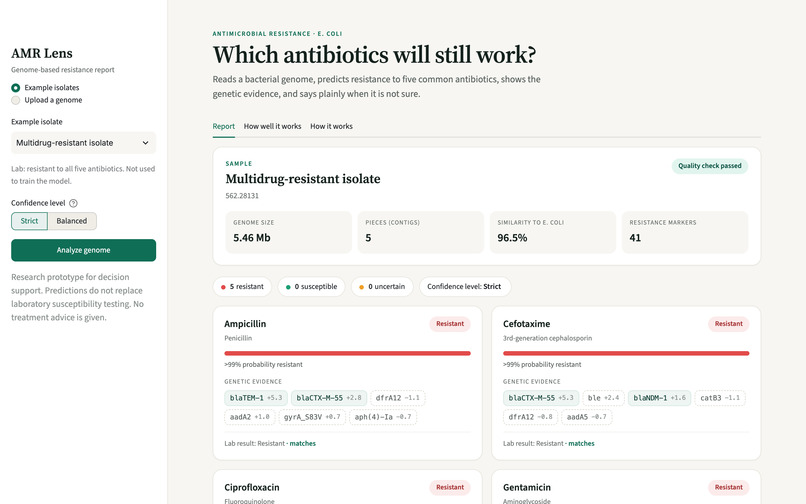Select the Upload a genome radio option
The height and width of the screenshot is (504, 806).
pos(16,100)
